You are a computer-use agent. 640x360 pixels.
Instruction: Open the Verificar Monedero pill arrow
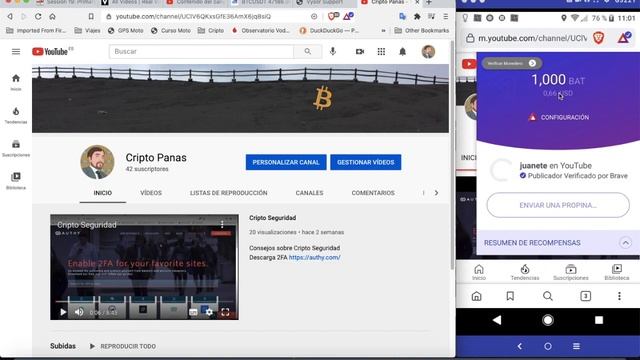(x=532, y=63)
